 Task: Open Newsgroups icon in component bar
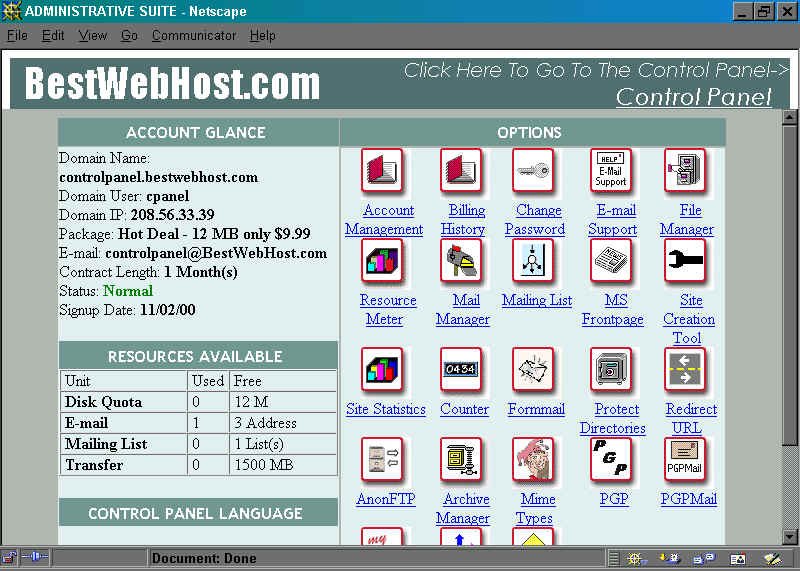point(704,559)
